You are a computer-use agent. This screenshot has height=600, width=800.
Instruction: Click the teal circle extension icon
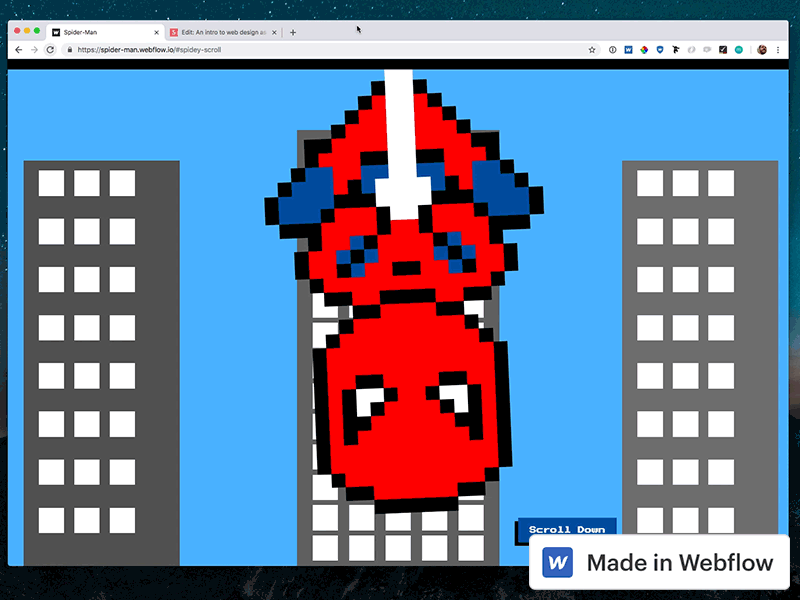pos(738,48)
